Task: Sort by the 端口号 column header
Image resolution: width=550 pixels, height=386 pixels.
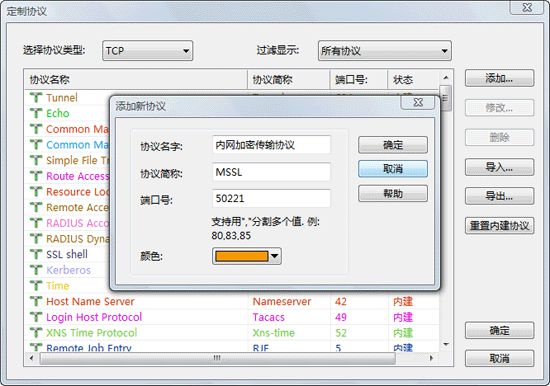Action: pyautogui.click(x=358, y=80)
